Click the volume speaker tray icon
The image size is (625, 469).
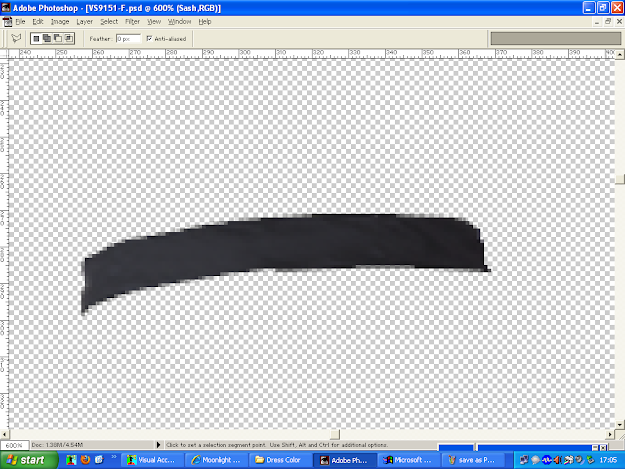tap(558, 460)
